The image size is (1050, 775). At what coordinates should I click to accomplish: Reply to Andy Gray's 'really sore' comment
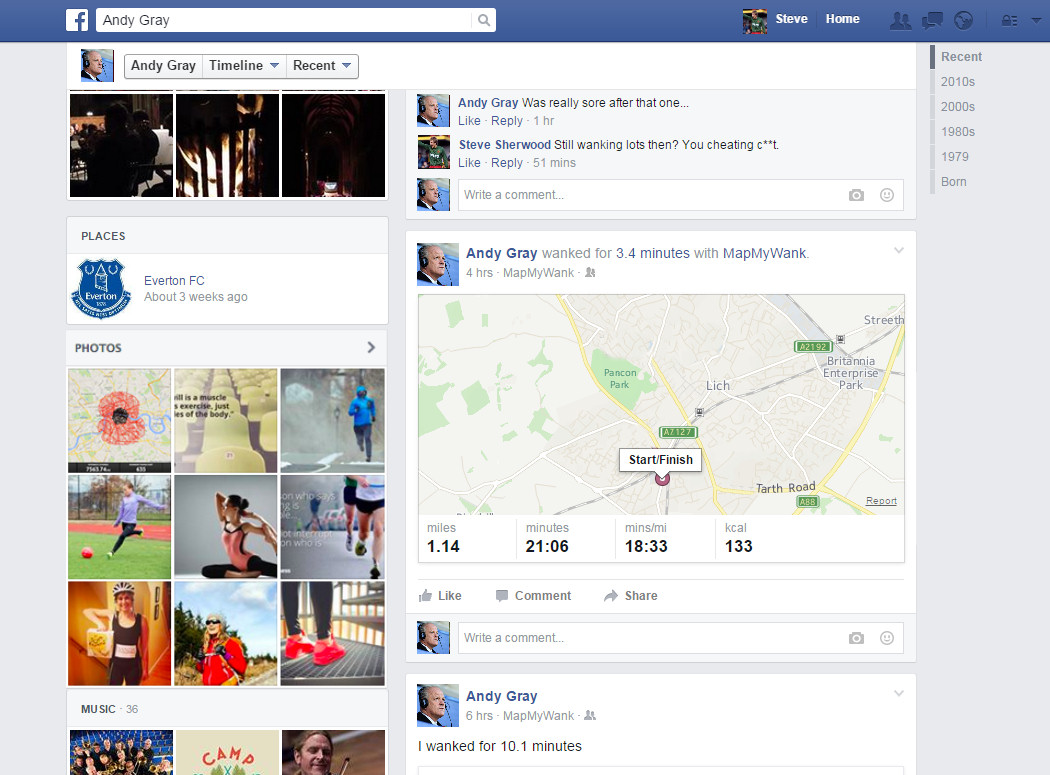click(506, 121)
